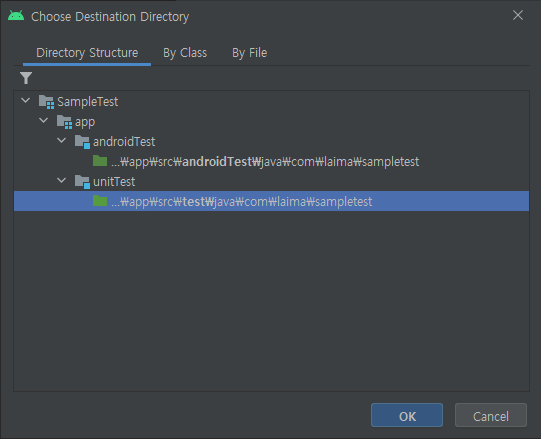Dismiss dialog with Cancel button

point(491,415)
